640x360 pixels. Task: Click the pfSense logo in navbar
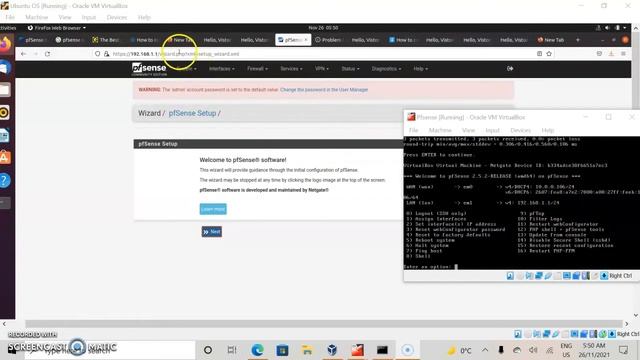click(x=149, y=69)
